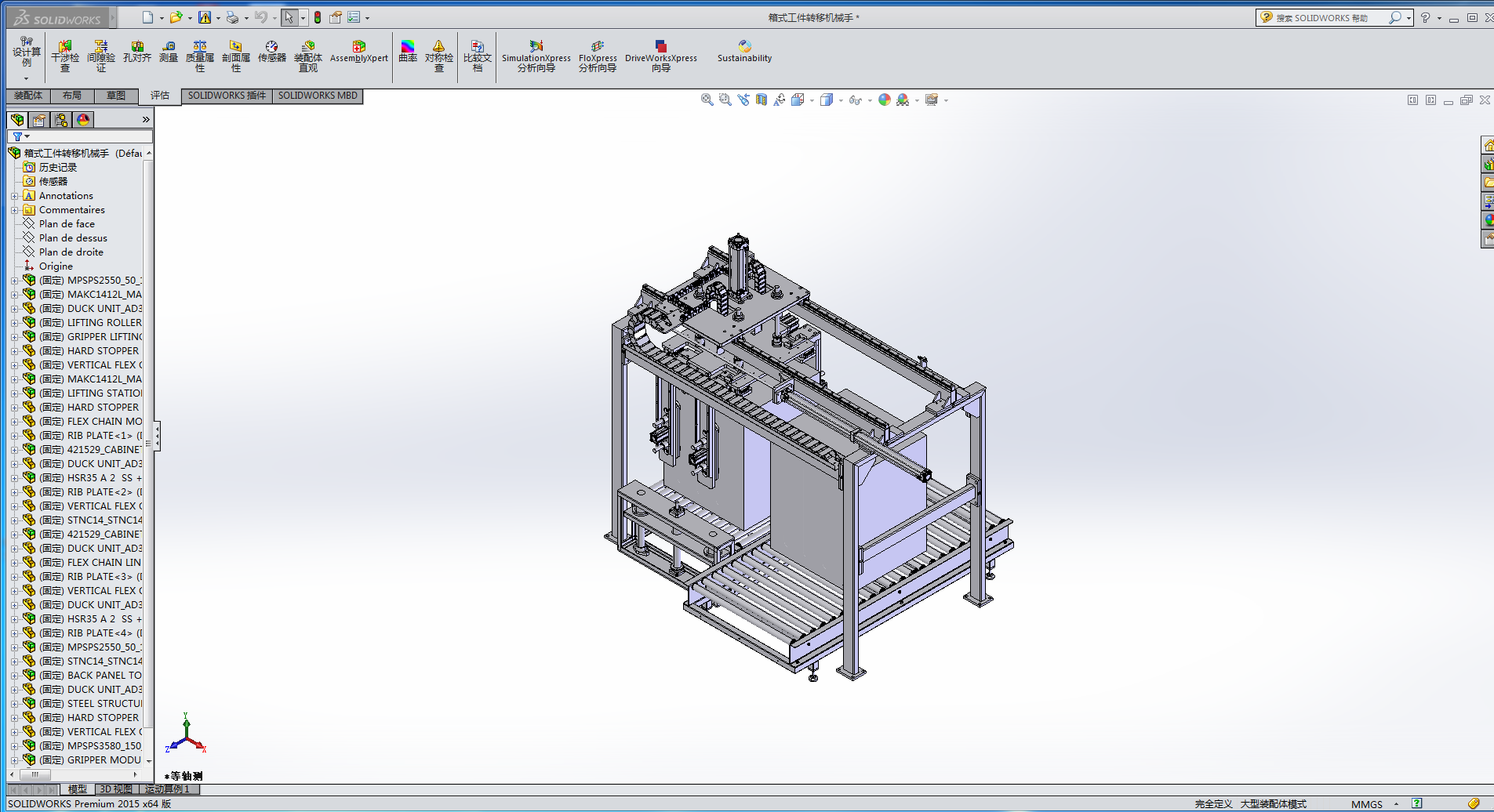The height and width of the screenshot is (812, 1494).
Task: Click the Zoom to Fit magnifier icon
Action: pyautogui.click(x=707, y=100)
